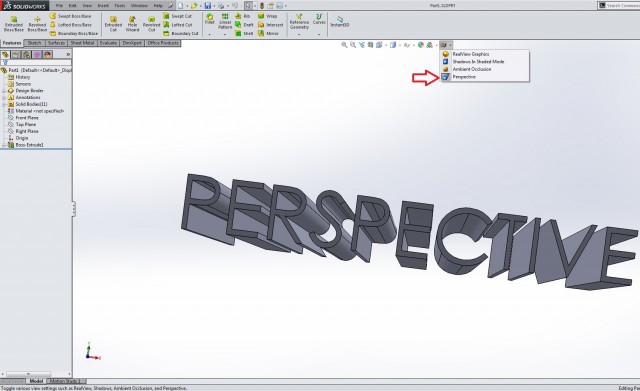Viewport: 640px width, 391px height.
Task: Click the New document icon
Action: pos(180,6)
